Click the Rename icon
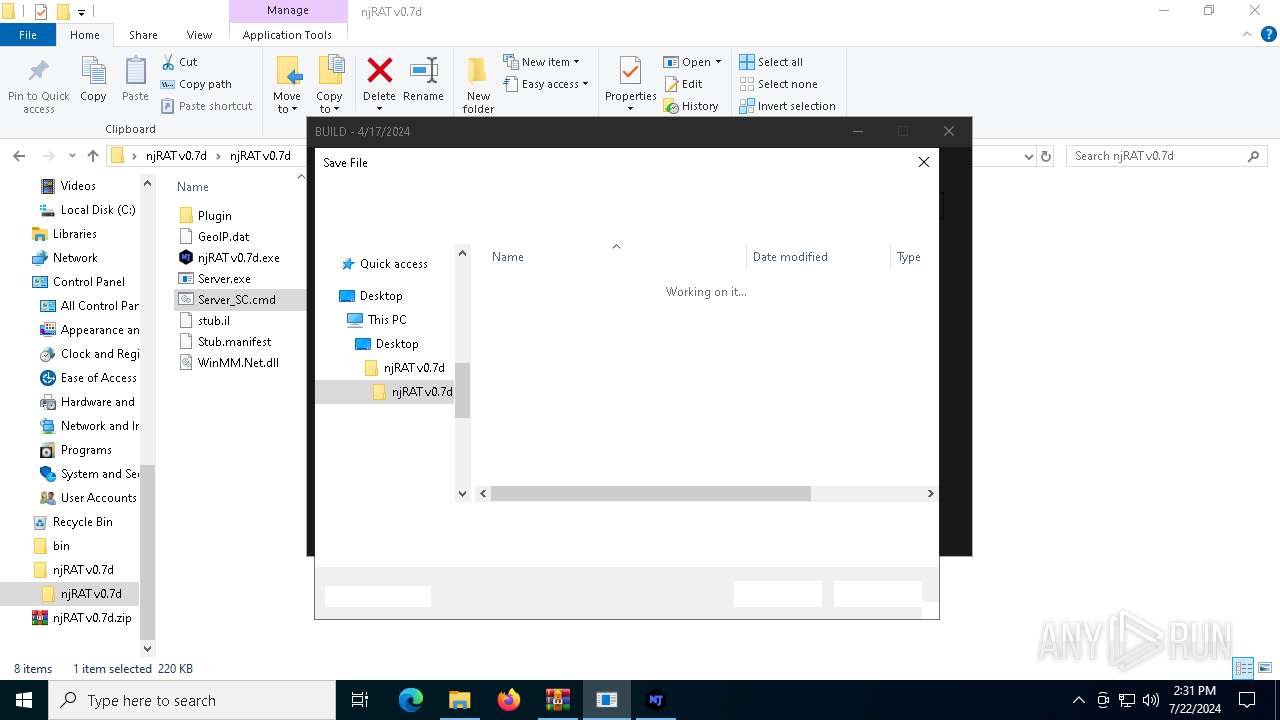The height and width of the screenshot is (720, 1280). (424, 70)
